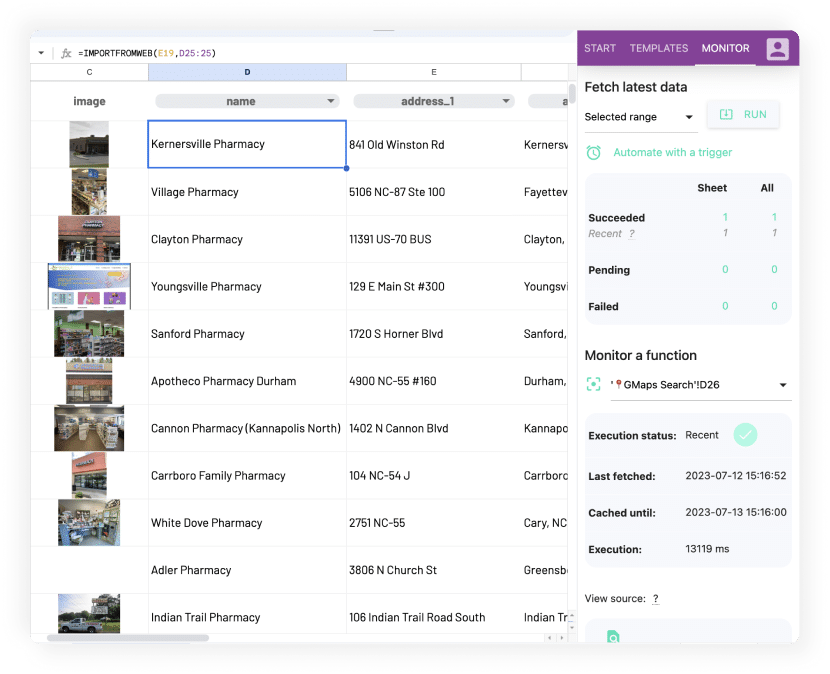
Task: Click inside the formula bar text
Action: [x=147, y=53]
